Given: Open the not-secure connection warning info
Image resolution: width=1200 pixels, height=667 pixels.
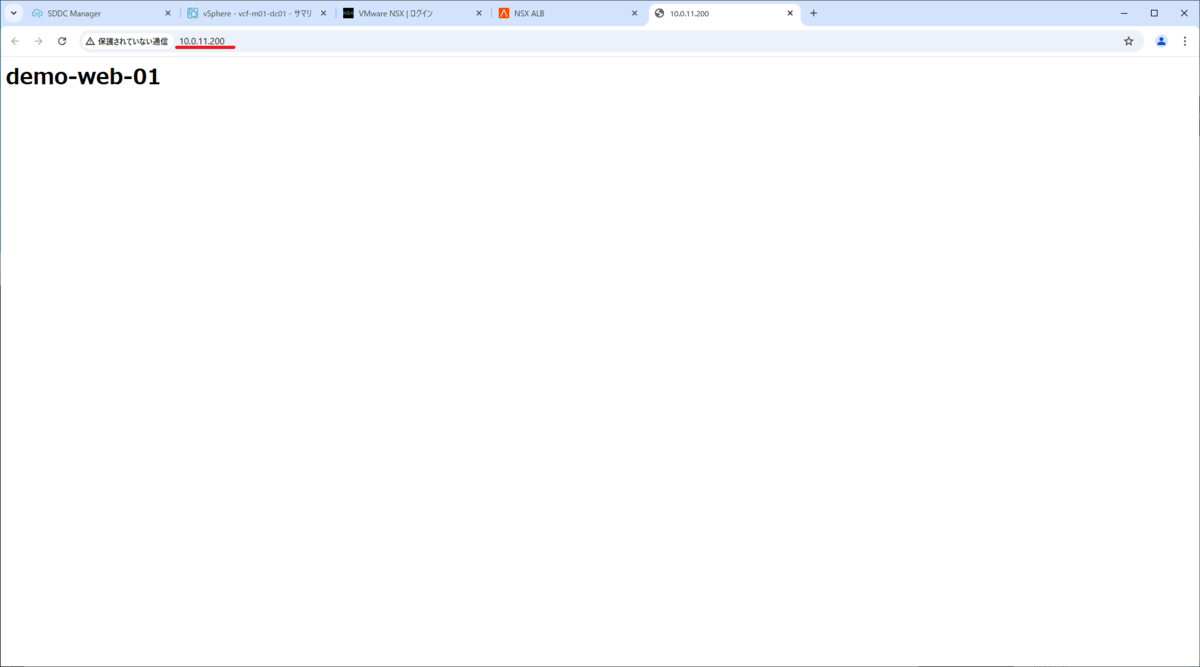Looking at the screenshot, I should click(126, 41).
